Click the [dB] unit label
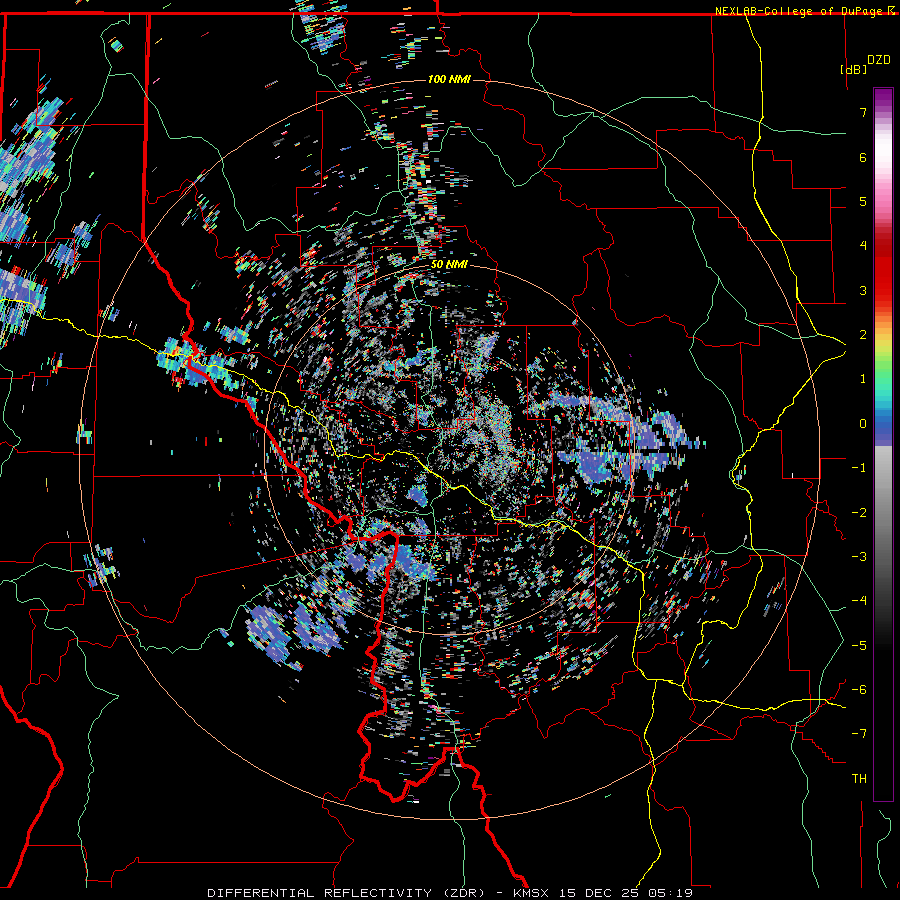The image size is (900, 900). pos(854,69)
